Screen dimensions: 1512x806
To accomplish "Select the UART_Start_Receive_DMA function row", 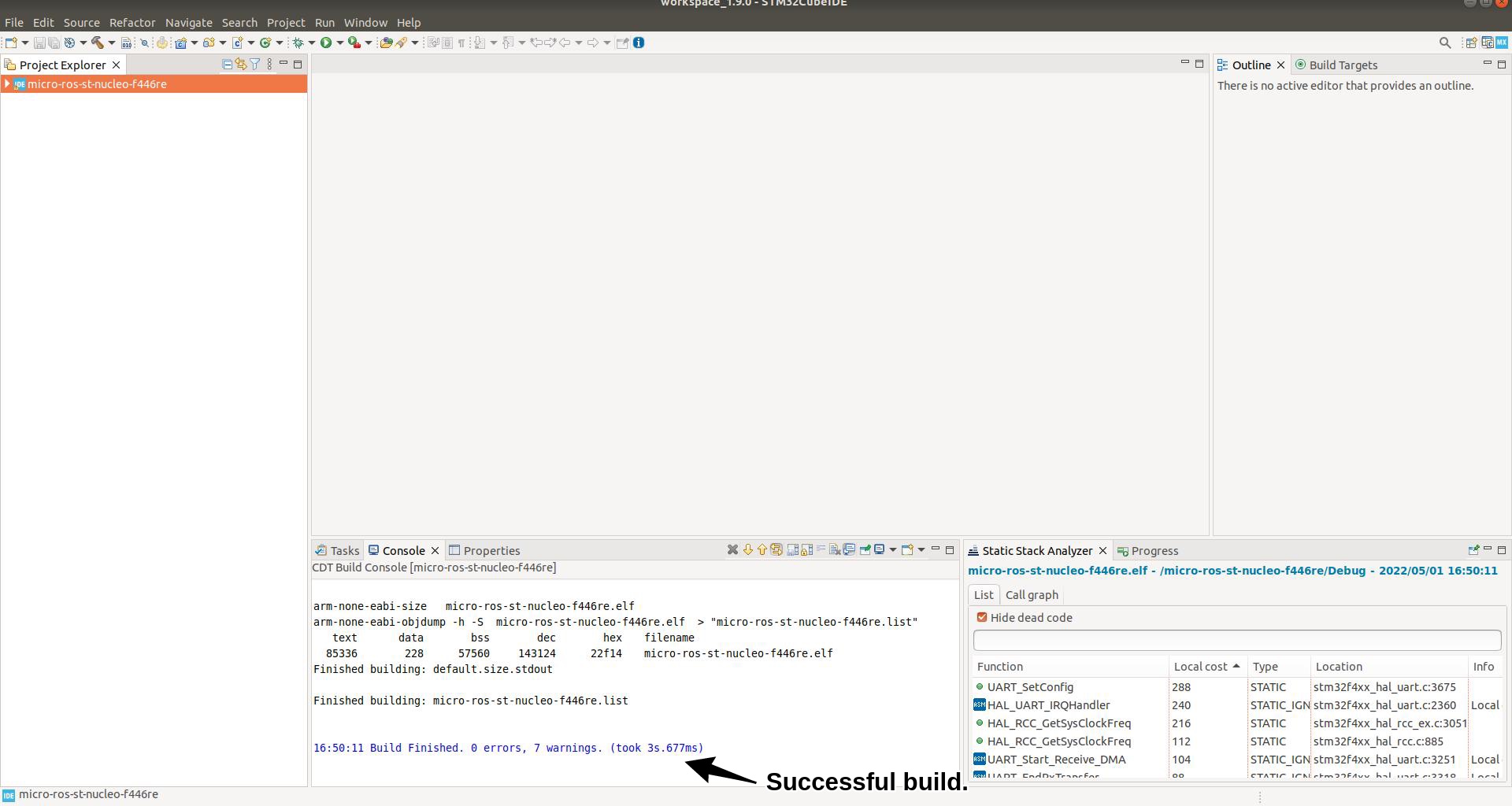I will click(x=1237, y=760).
